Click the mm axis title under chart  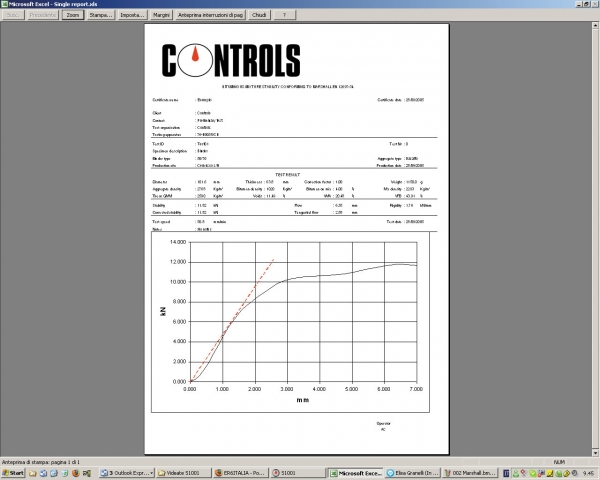coord(303,400)
